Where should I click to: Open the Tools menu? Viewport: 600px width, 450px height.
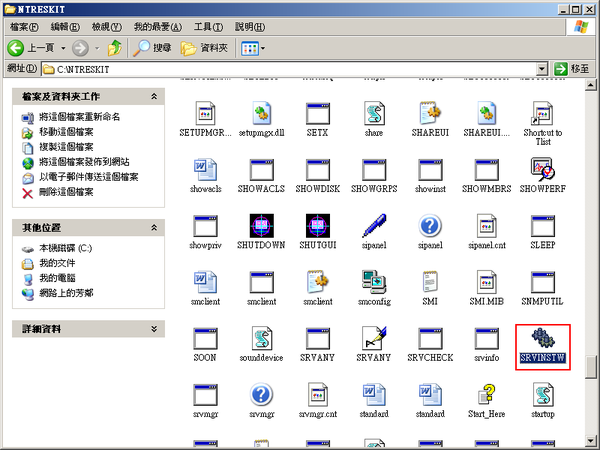tap(208, 27)
